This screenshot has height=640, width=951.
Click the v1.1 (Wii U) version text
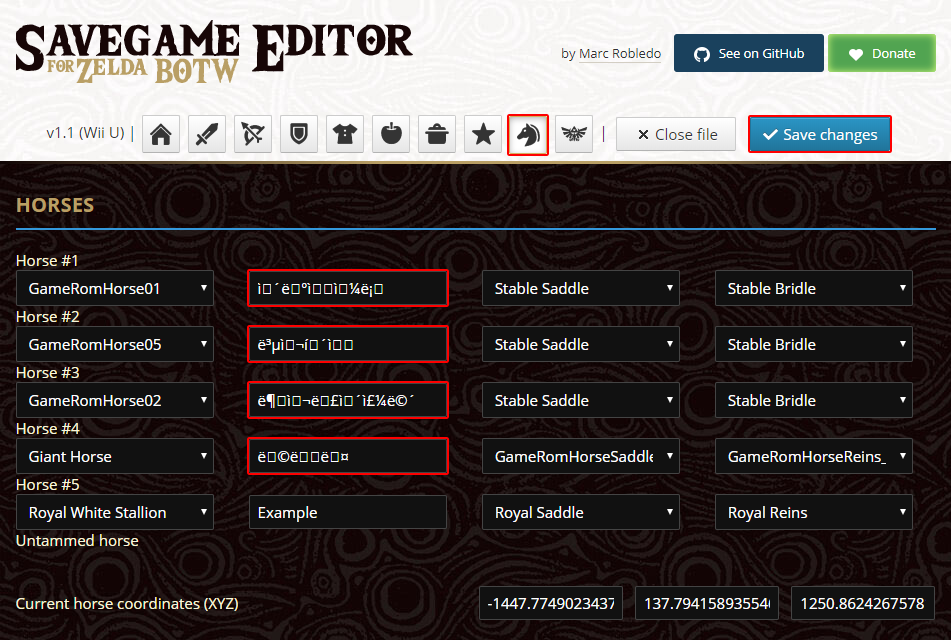click(x=85, y=133)
